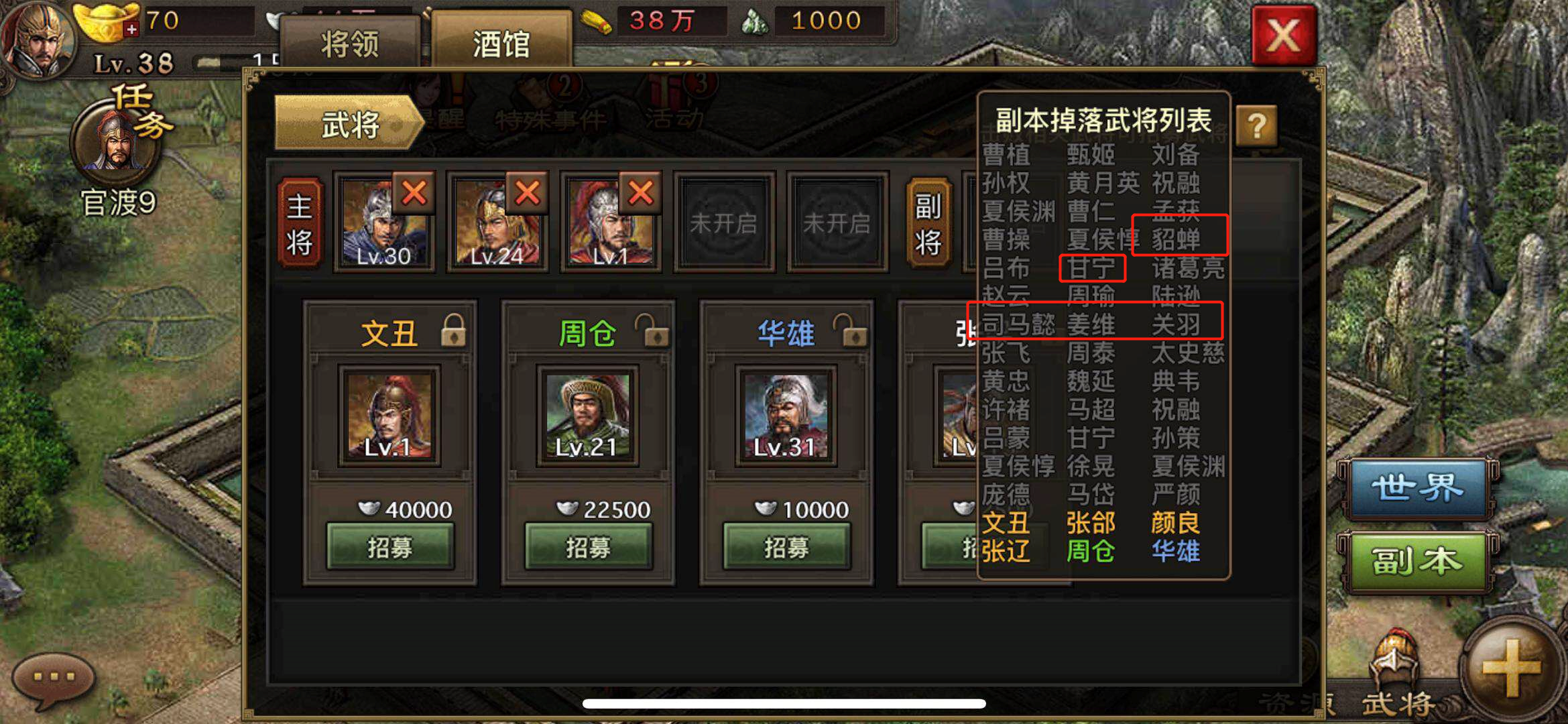Viewport: 1568px width, 724px height.
Task: Remove the Lv.30 general from main slot
Action: pyautogui.click(x=414, y=194)
